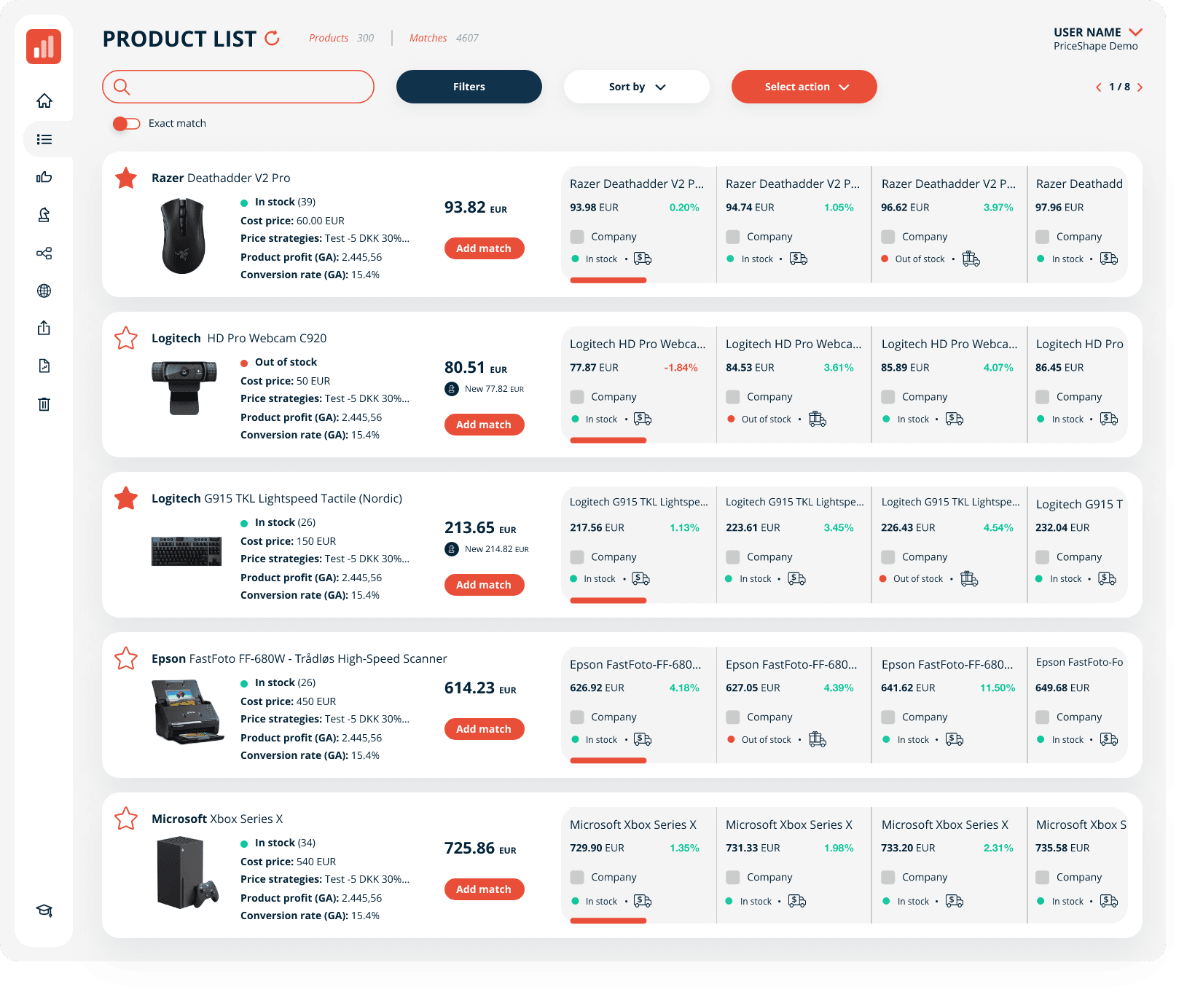Open the Sort by dropdown
The width and height of the screenshot is (1195, 1008).
coord(637,87)
